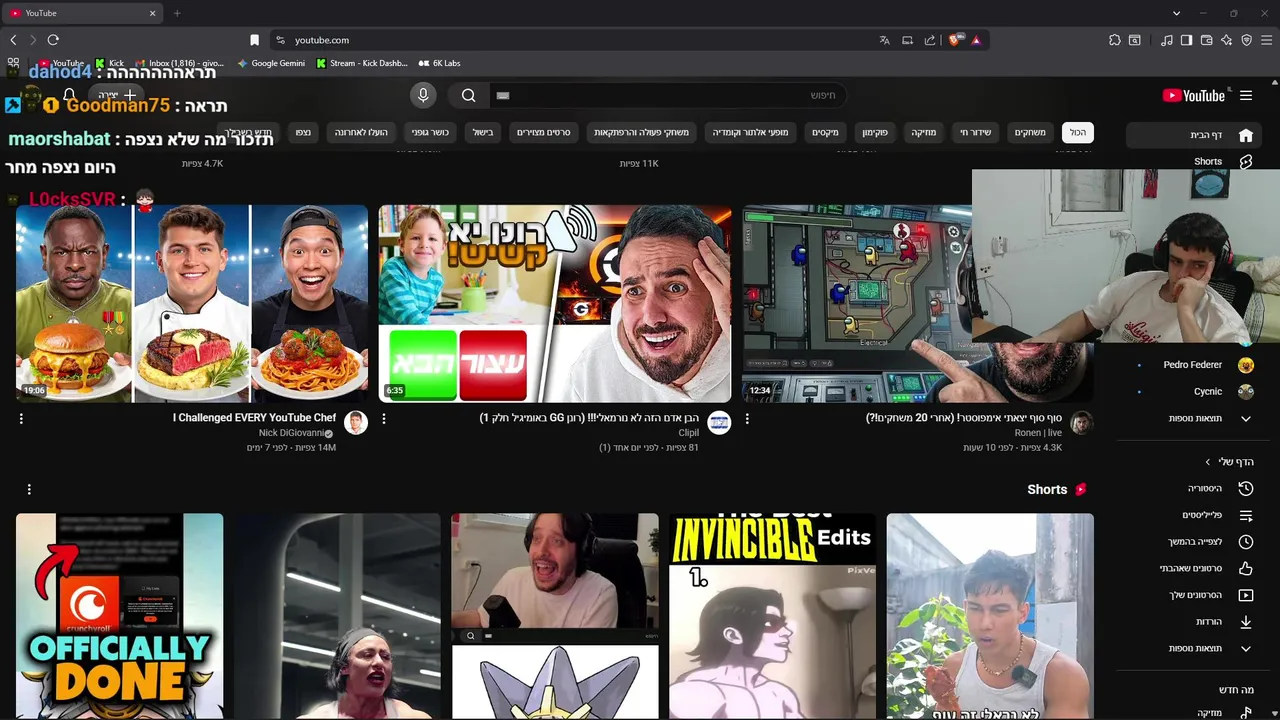Open the OFFICIALLY DONE Crunchyroll short

[x=120, y=616]
